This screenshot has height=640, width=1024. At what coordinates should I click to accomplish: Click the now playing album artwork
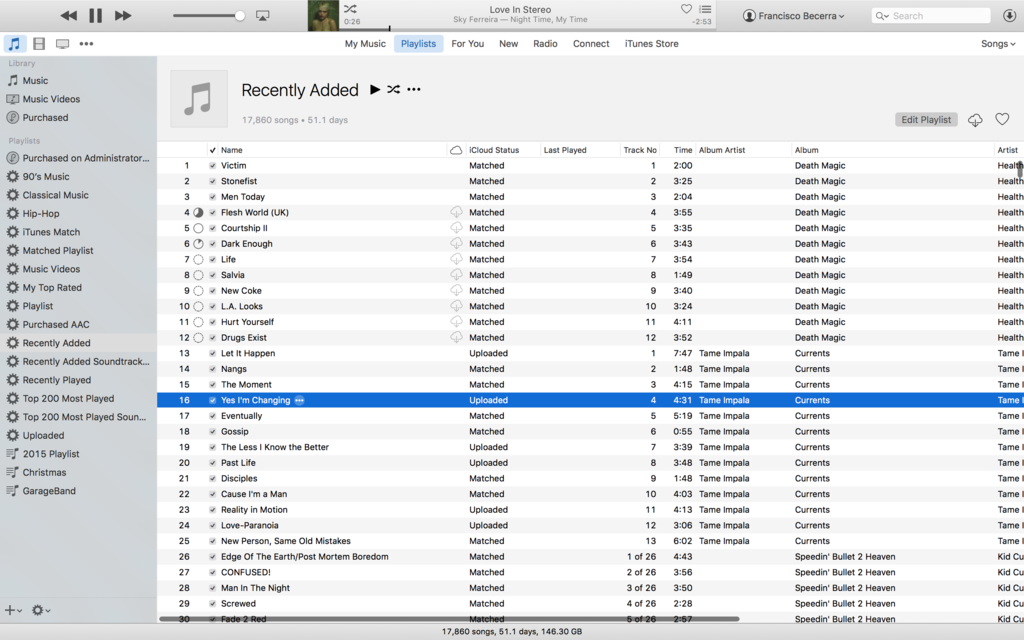tap(323, 16)
